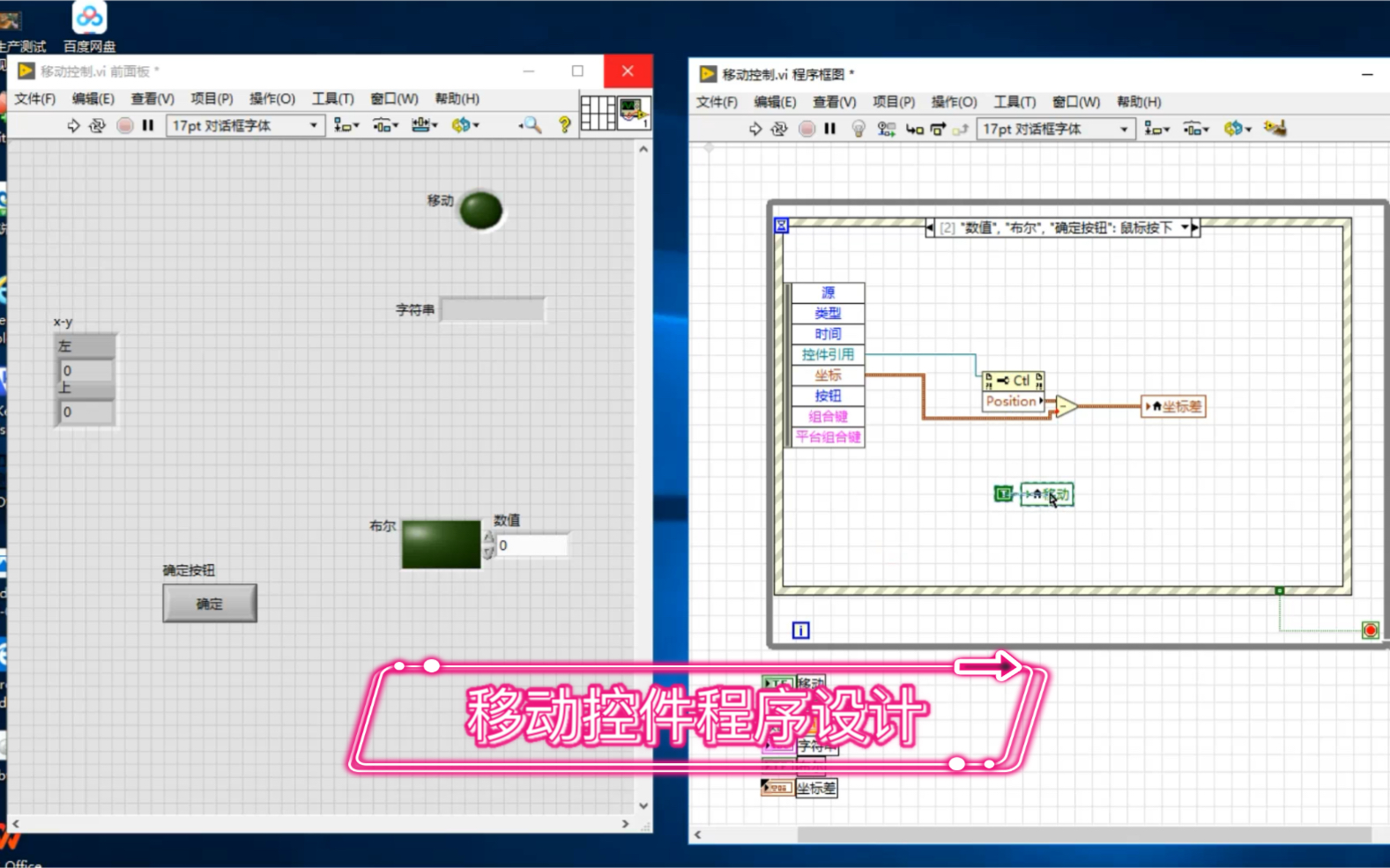Open 帮助(H) menu in front panel window

click(457, 99)
